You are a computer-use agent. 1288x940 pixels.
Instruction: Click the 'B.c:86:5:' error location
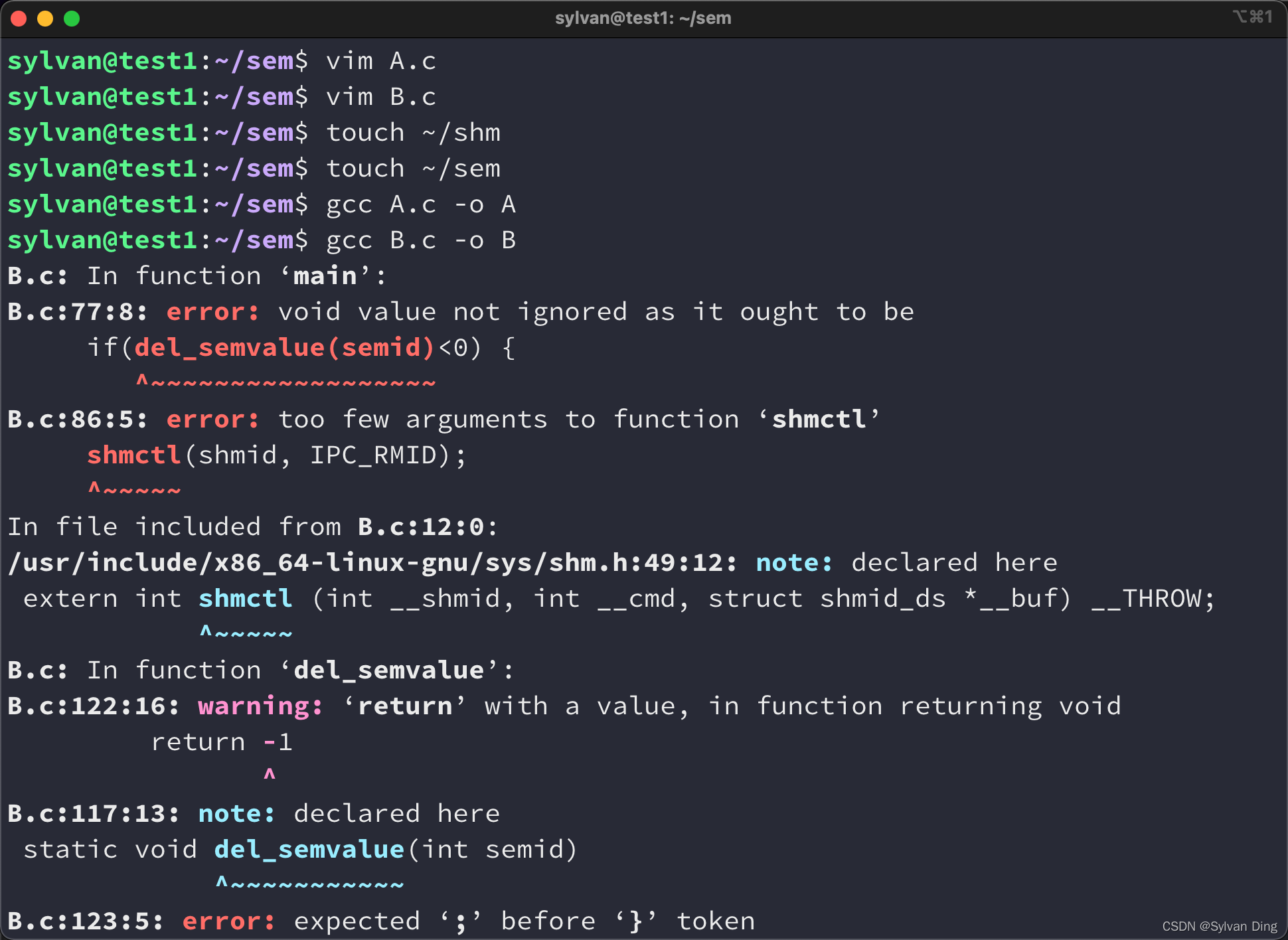(78, 420)
